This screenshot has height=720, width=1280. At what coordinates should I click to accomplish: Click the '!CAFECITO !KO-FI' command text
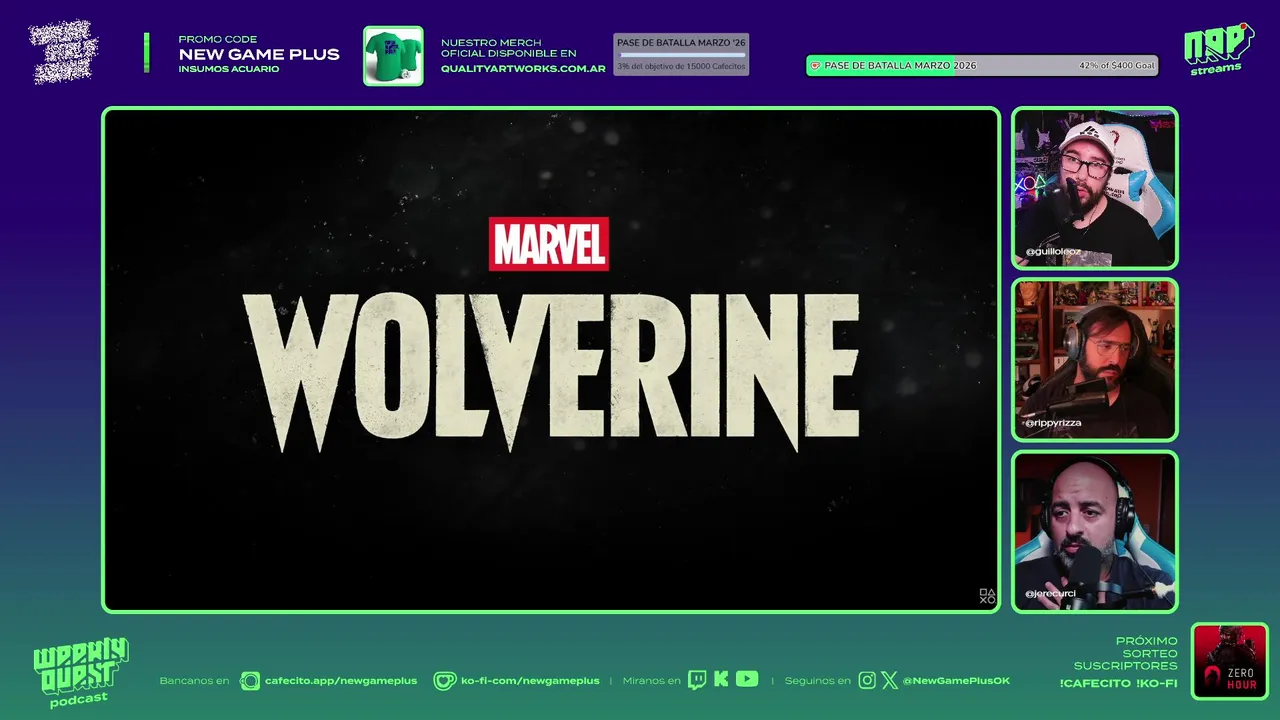[x=1118, y=683]
